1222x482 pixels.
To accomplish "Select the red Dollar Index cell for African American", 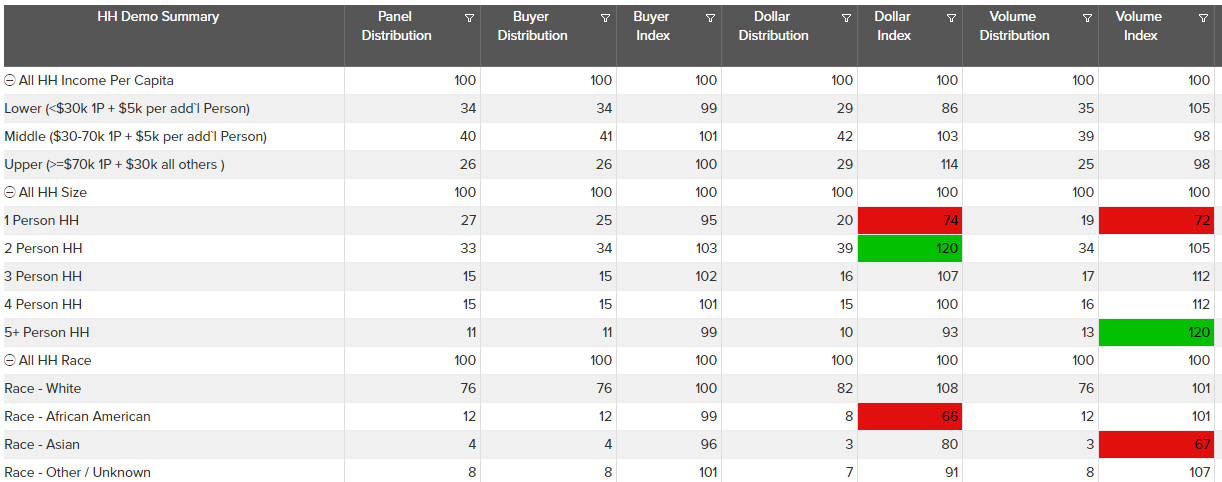I will 909,417.
